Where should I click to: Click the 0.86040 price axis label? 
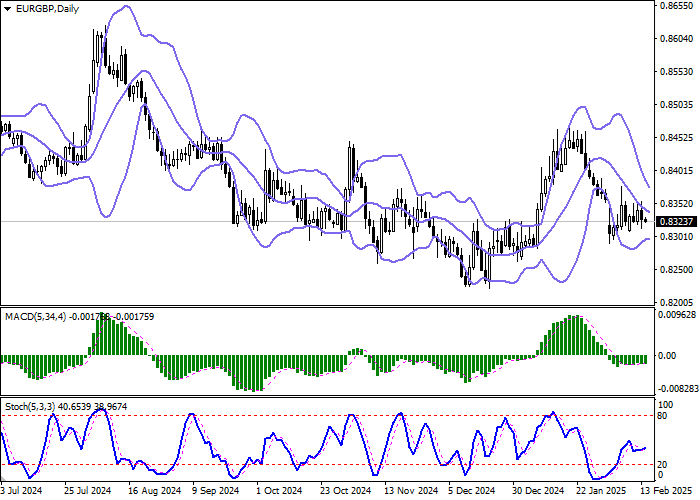click(x=677, y=39)
